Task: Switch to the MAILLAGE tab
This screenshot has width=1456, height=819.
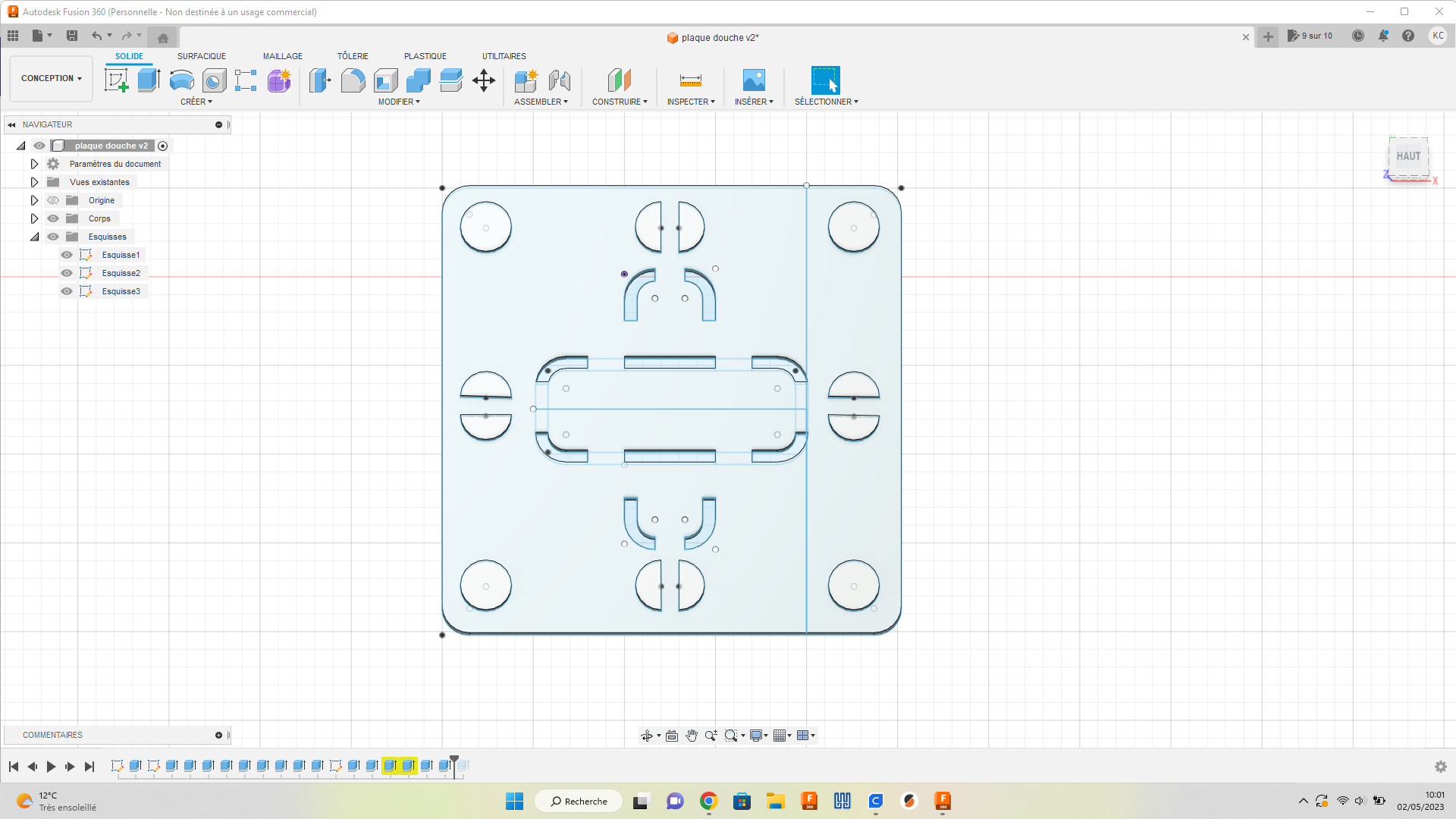Action: tap(283, 56)
